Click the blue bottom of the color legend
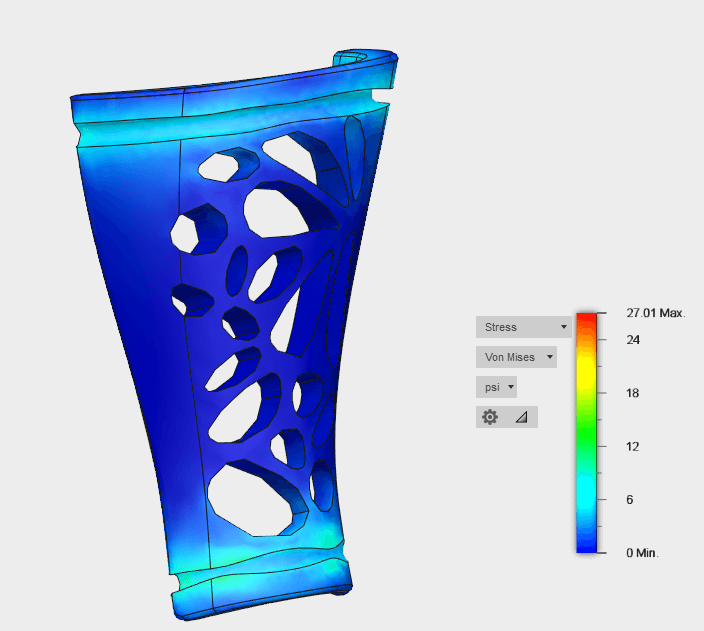The height and width of the screenshot is (631, 704). click(587, 543)
